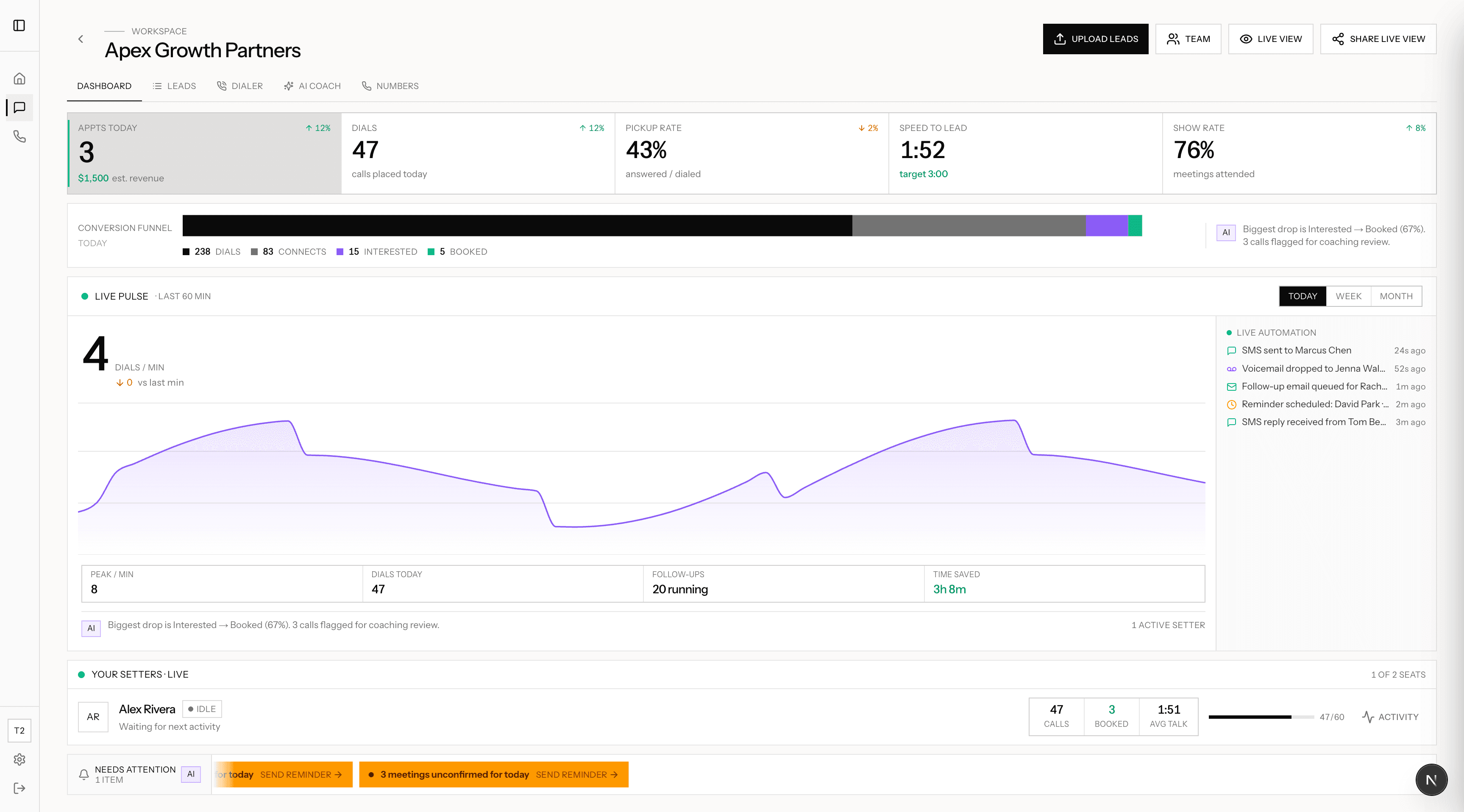1464x812 pixels.
Task: Go back using the left chevron
Action: click(81, 39)
